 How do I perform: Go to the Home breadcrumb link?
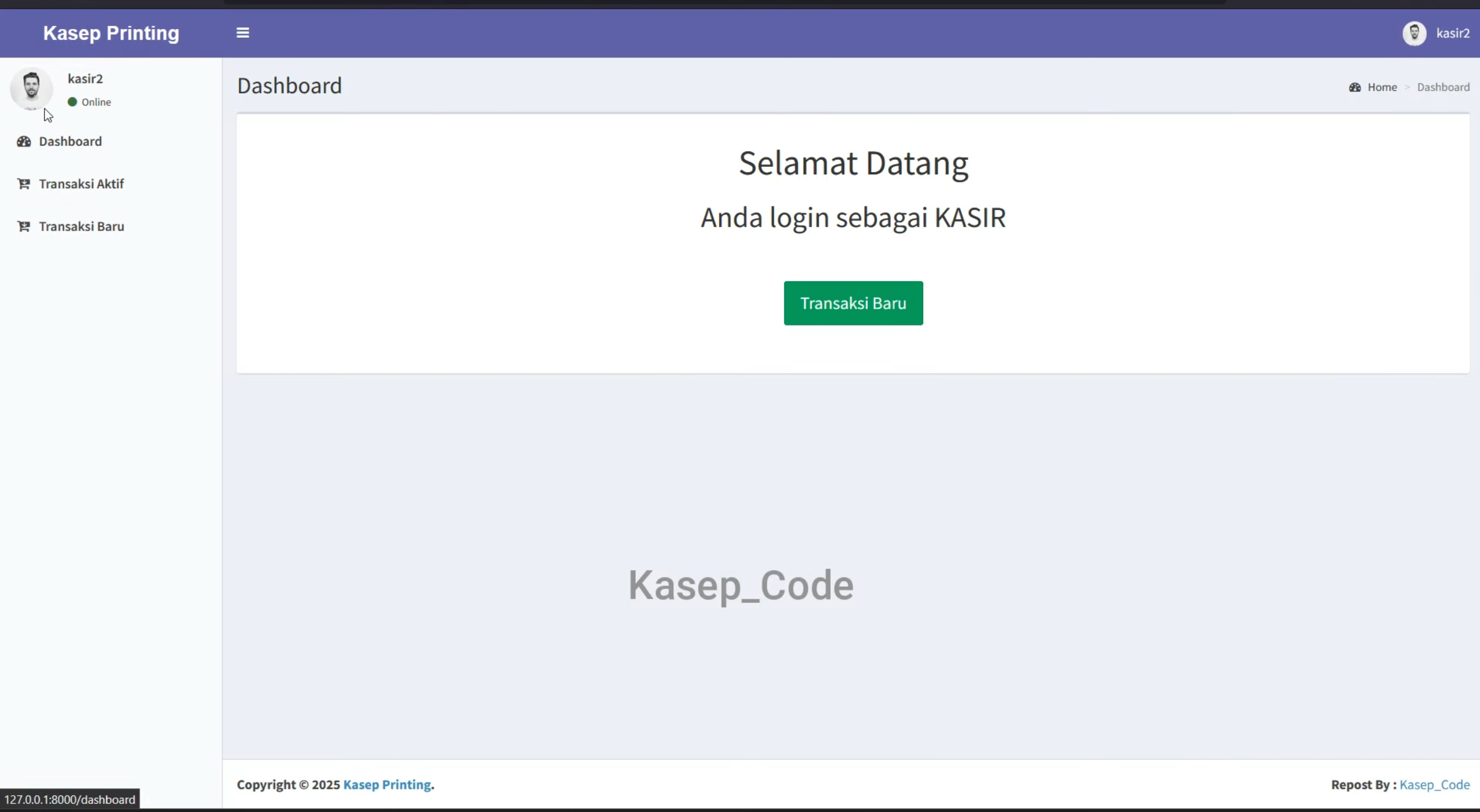[x=1382, y=87]
